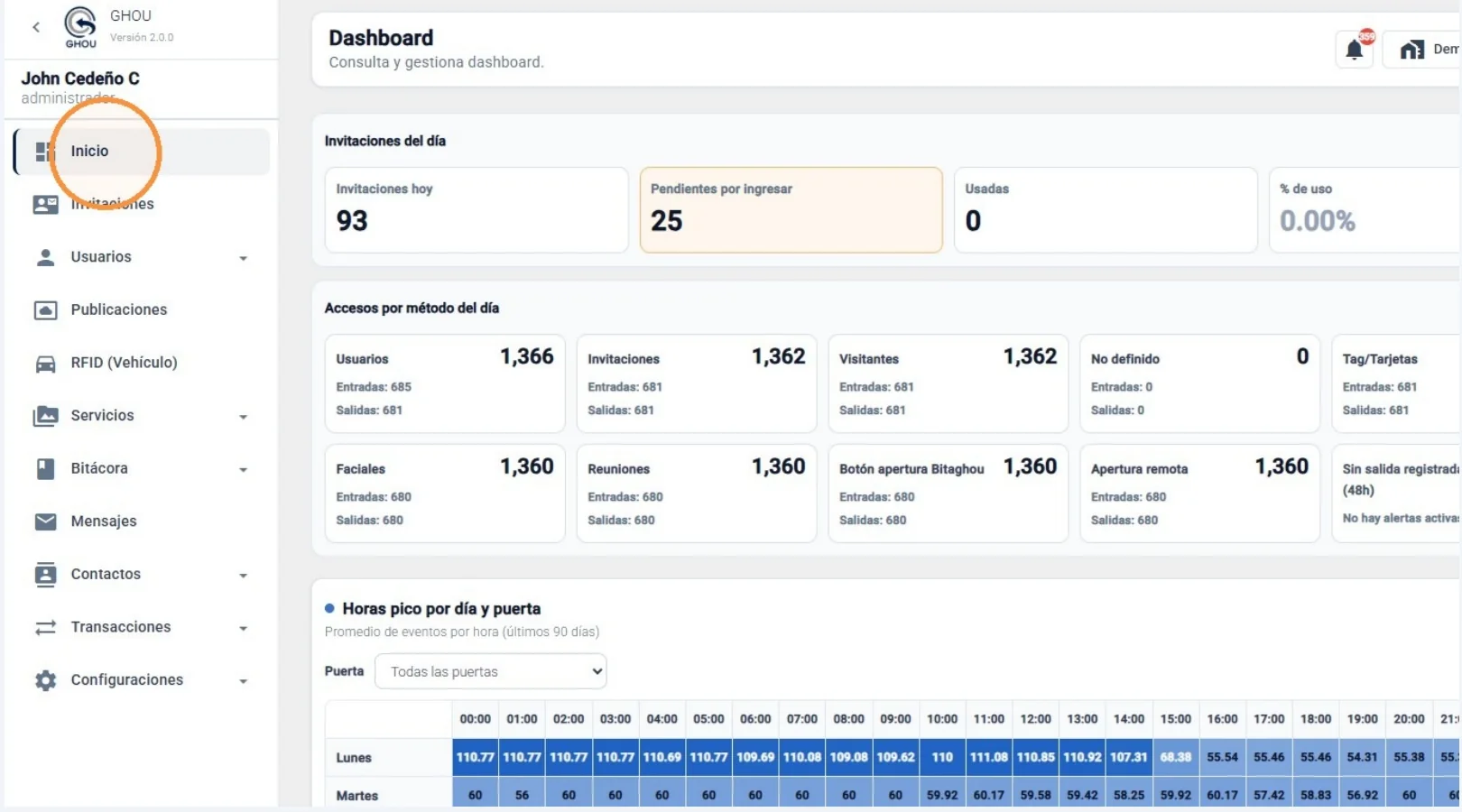Select the Inicio menu item
Viewport: 1462px width, 812px height.
click(142, 152)
